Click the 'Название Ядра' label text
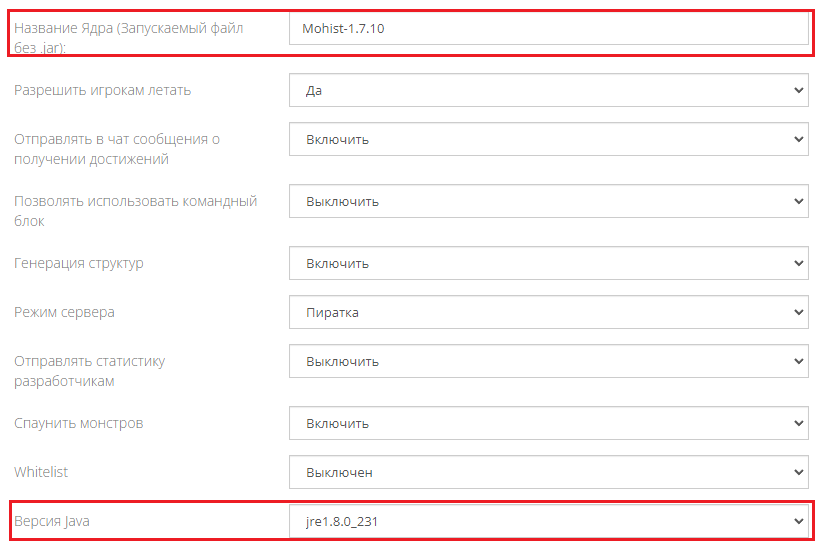The width and height of the screenshot is (815, 542). click(128, 37)
